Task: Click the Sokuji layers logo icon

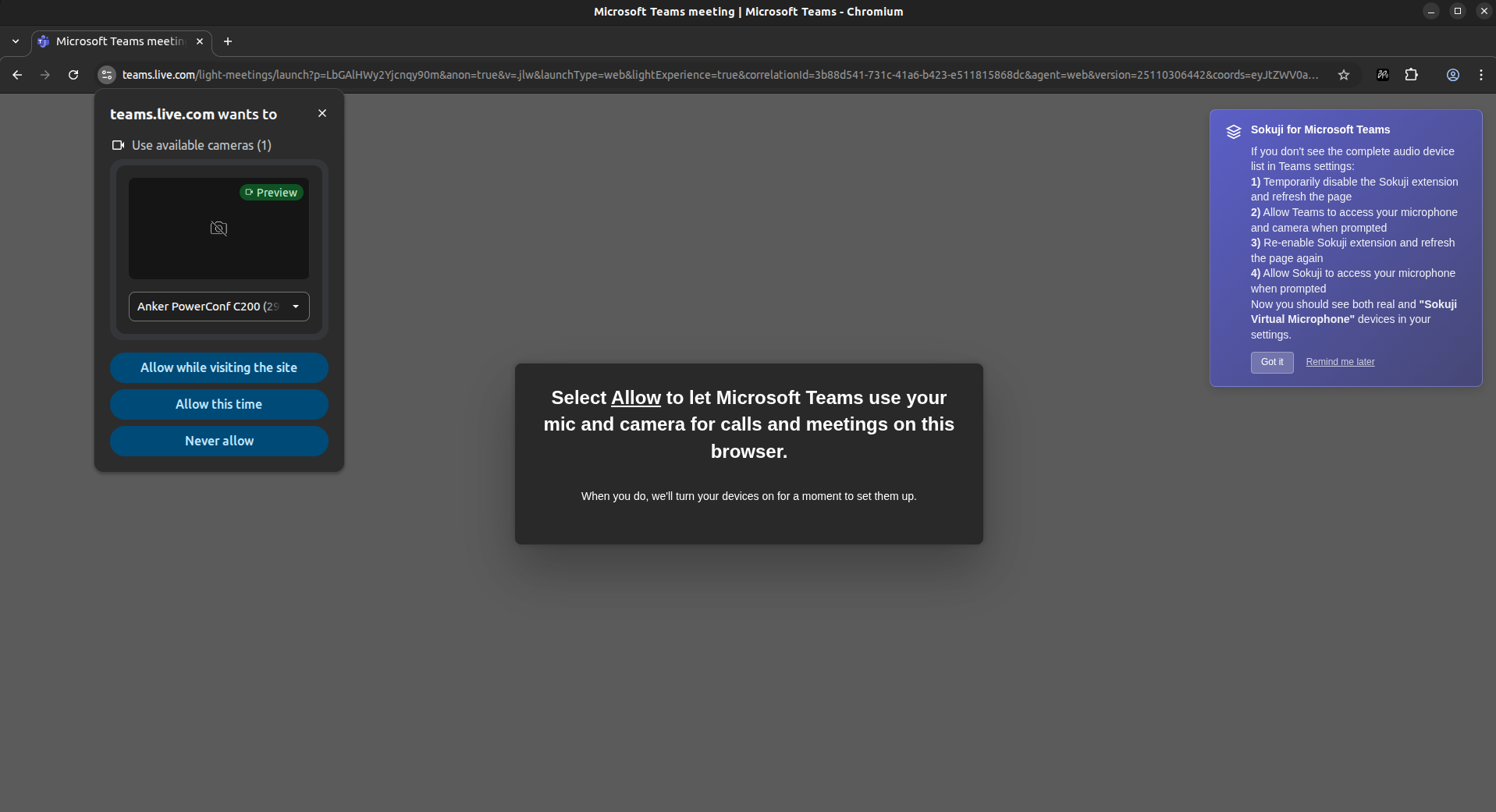Action: click(1233, 132)
